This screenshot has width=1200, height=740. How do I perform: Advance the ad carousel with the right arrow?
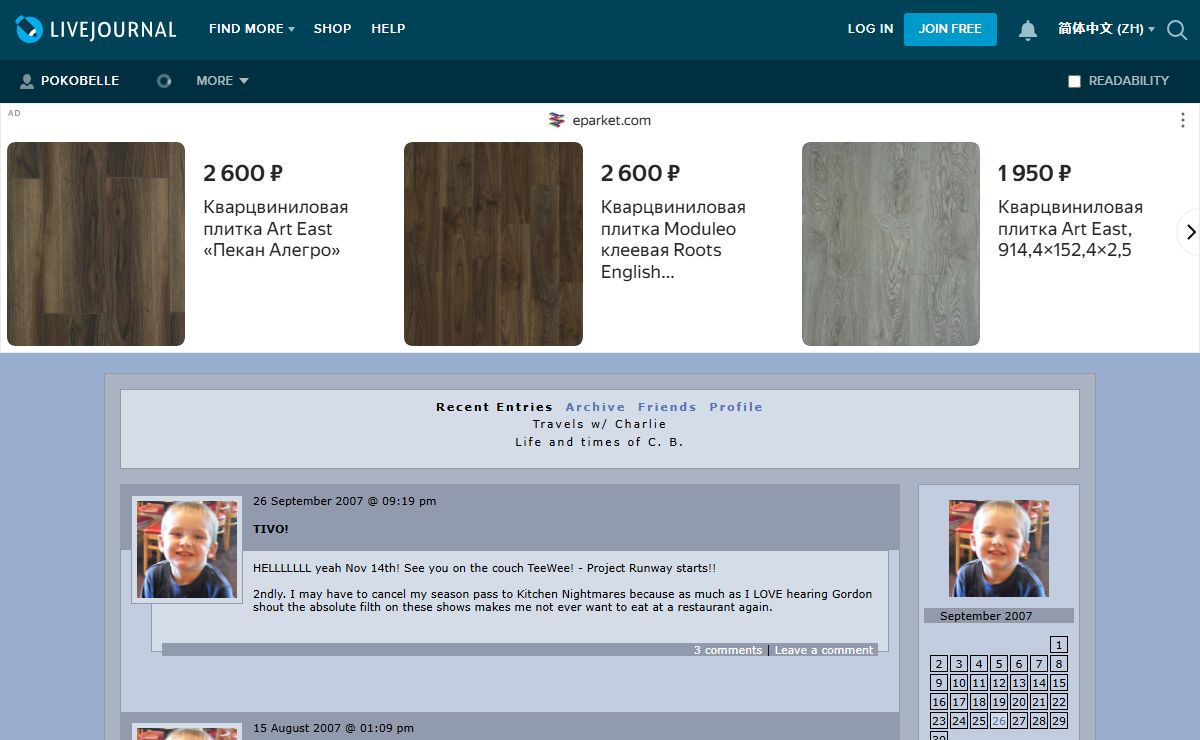1189,232
